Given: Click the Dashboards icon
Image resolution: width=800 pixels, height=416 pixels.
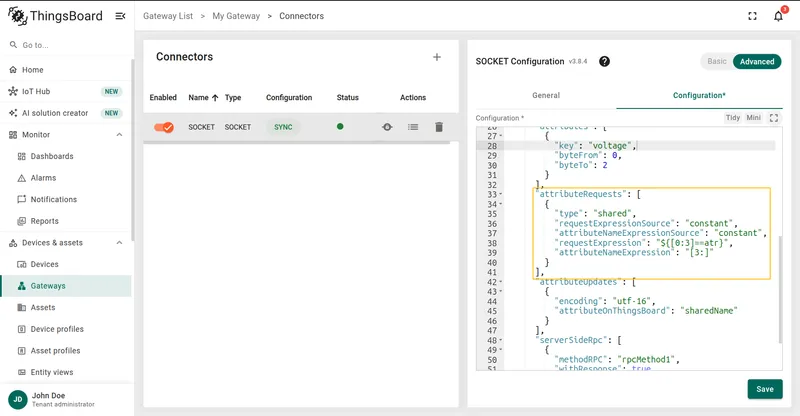Looking at the screenshot, I should point(21,156).
